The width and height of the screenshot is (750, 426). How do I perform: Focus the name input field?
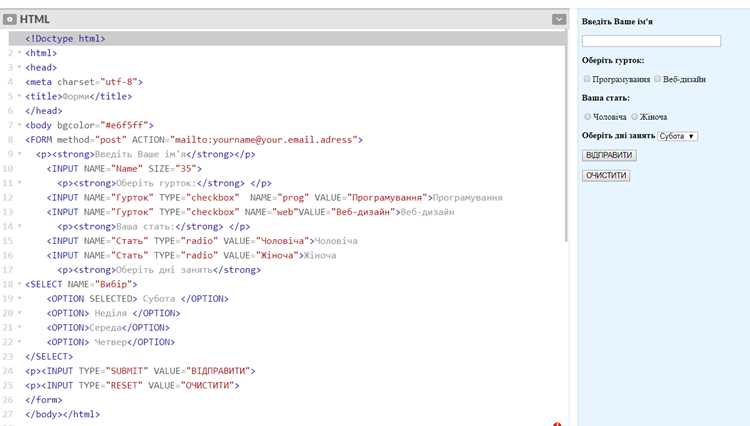click(x=651, y=41)
